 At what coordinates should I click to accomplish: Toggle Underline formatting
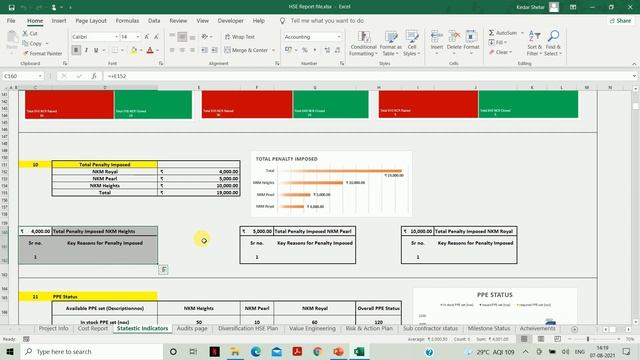(96, 50)
